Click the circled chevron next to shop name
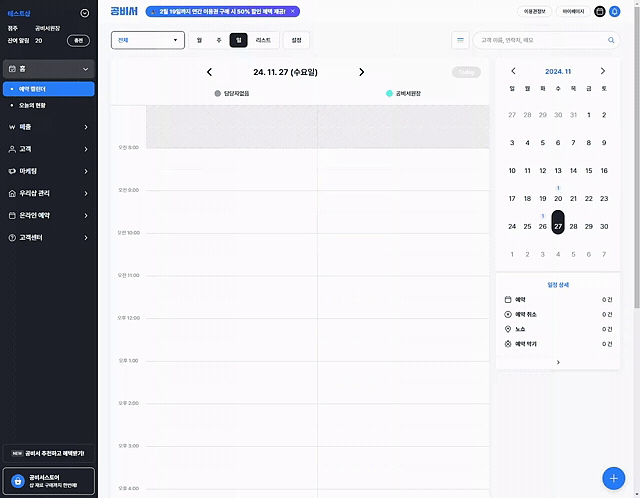Viewport: 640px width, 498px height. [84, 13]
